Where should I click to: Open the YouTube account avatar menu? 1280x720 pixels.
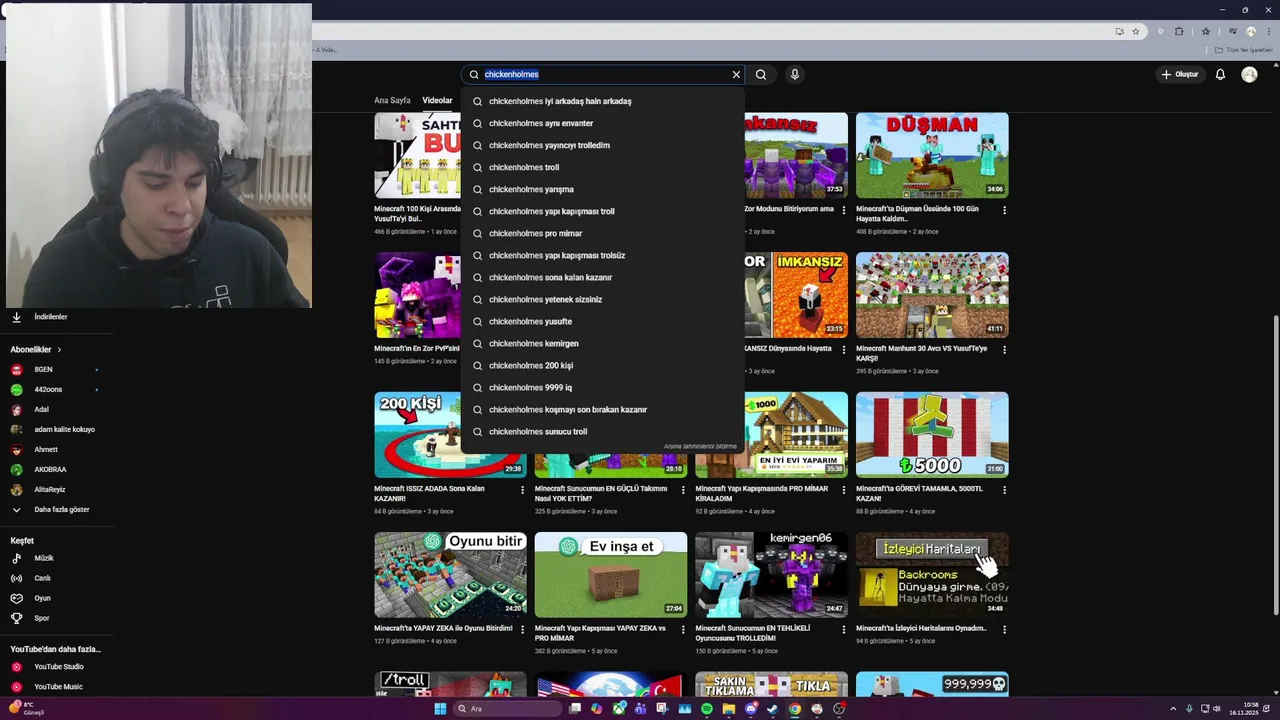coord(1249,74)
